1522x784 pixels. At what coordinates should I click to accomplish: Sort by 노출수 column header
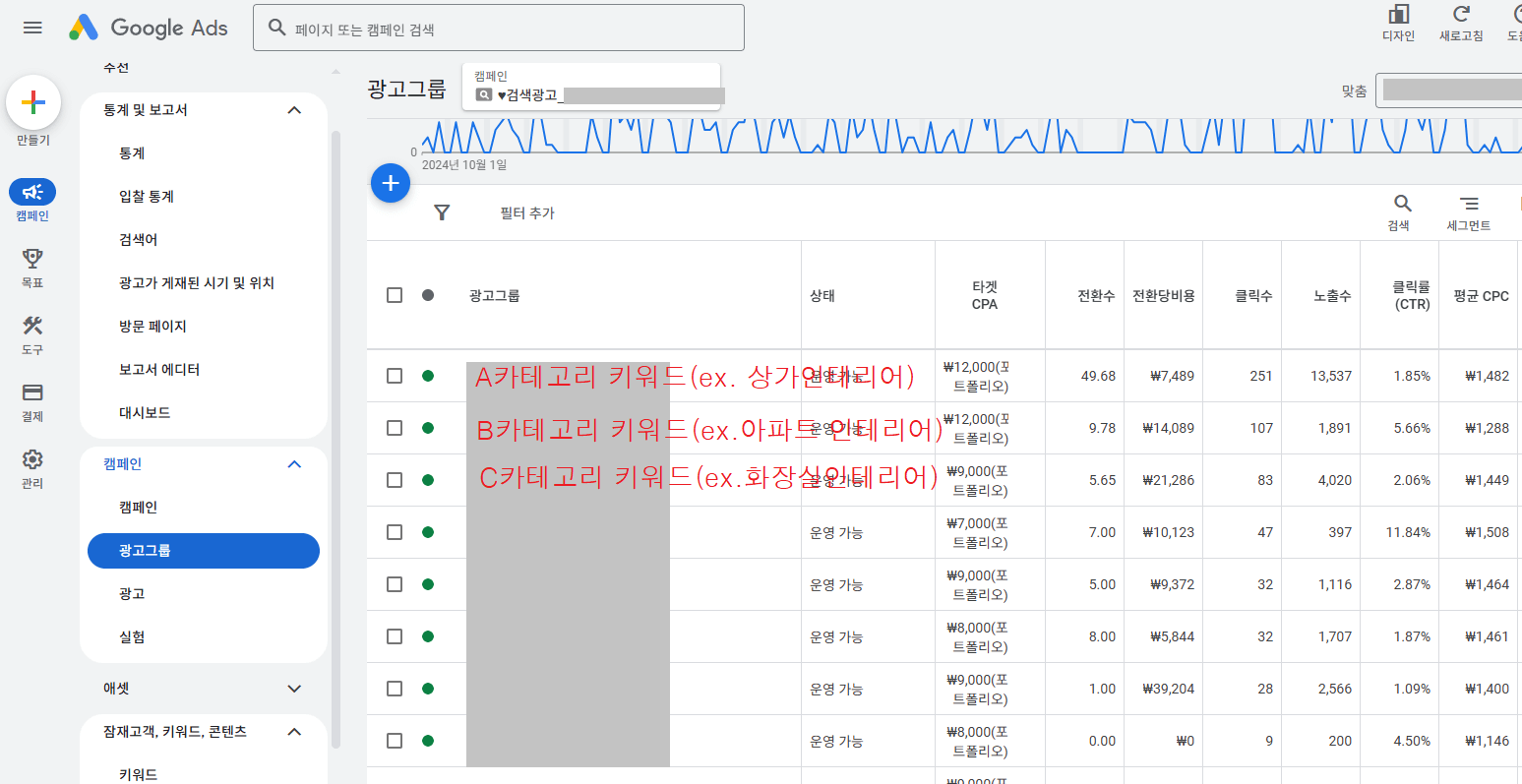(1332, 295)
